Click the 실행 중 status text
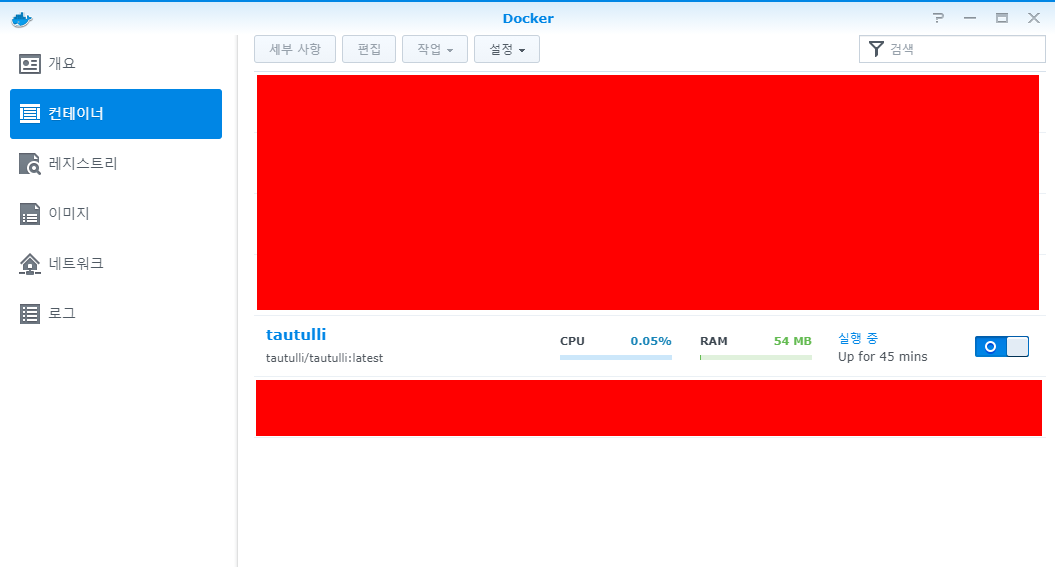This screenshot has height=567, width=1055. (858, 338)
